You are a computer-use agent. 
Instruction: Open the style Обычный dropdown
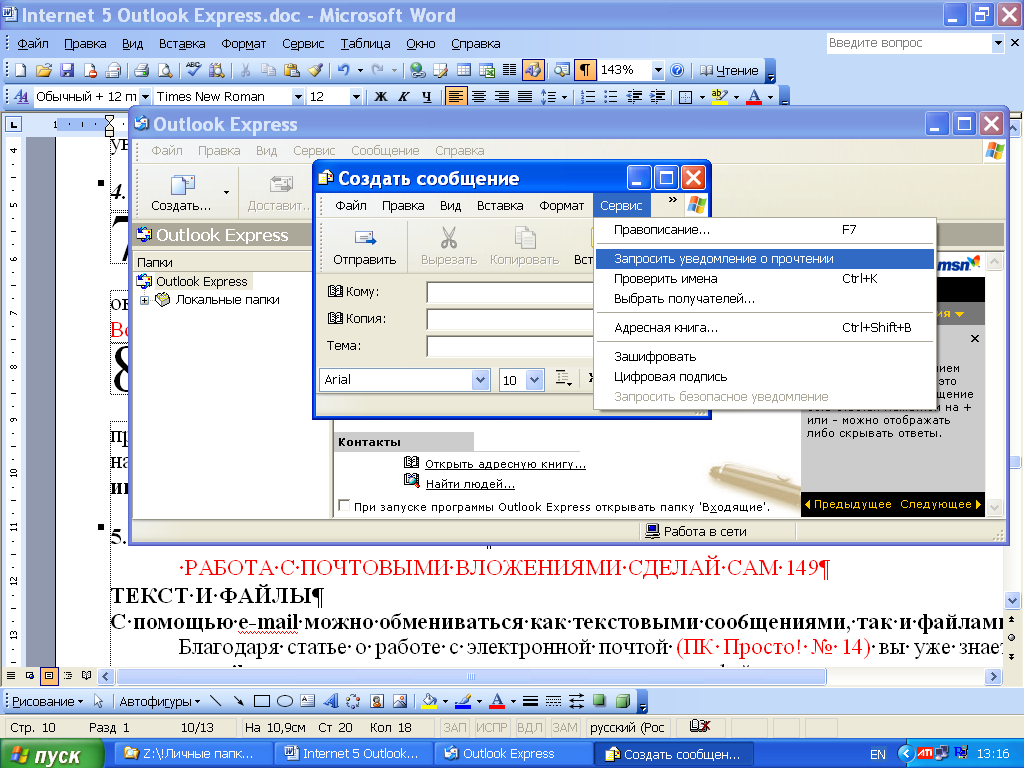(145, 97)
